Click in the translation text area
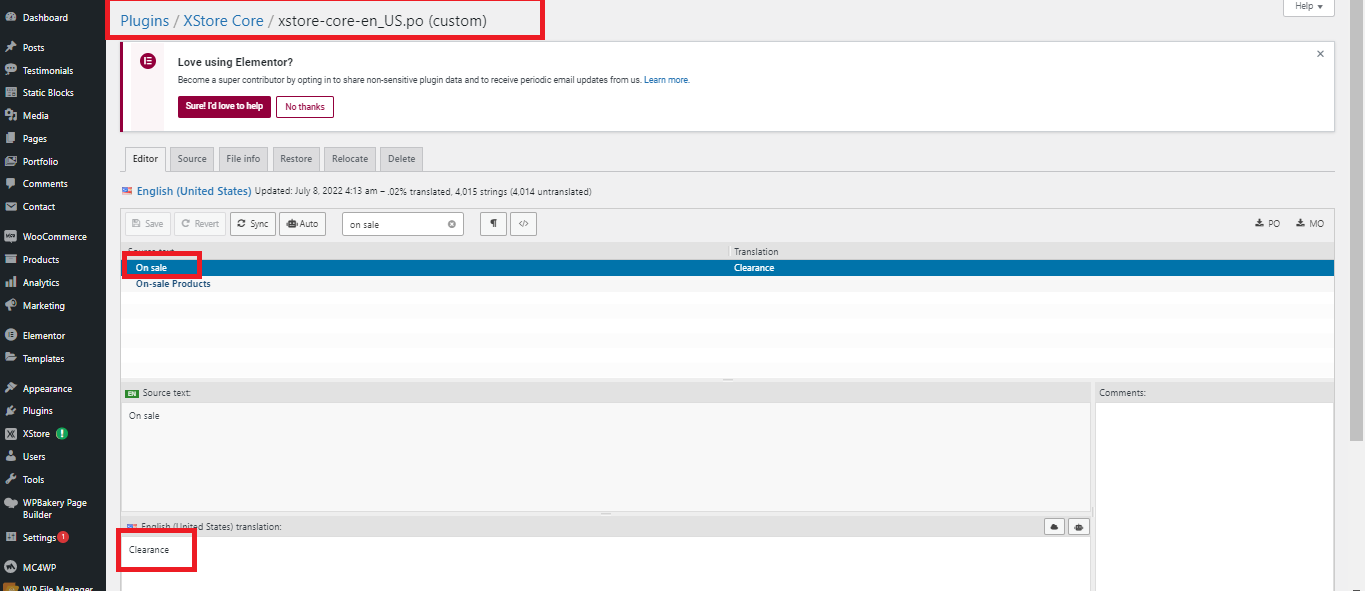The width and height of the screenshot is (1365, 591). click(x=606, y=564)
